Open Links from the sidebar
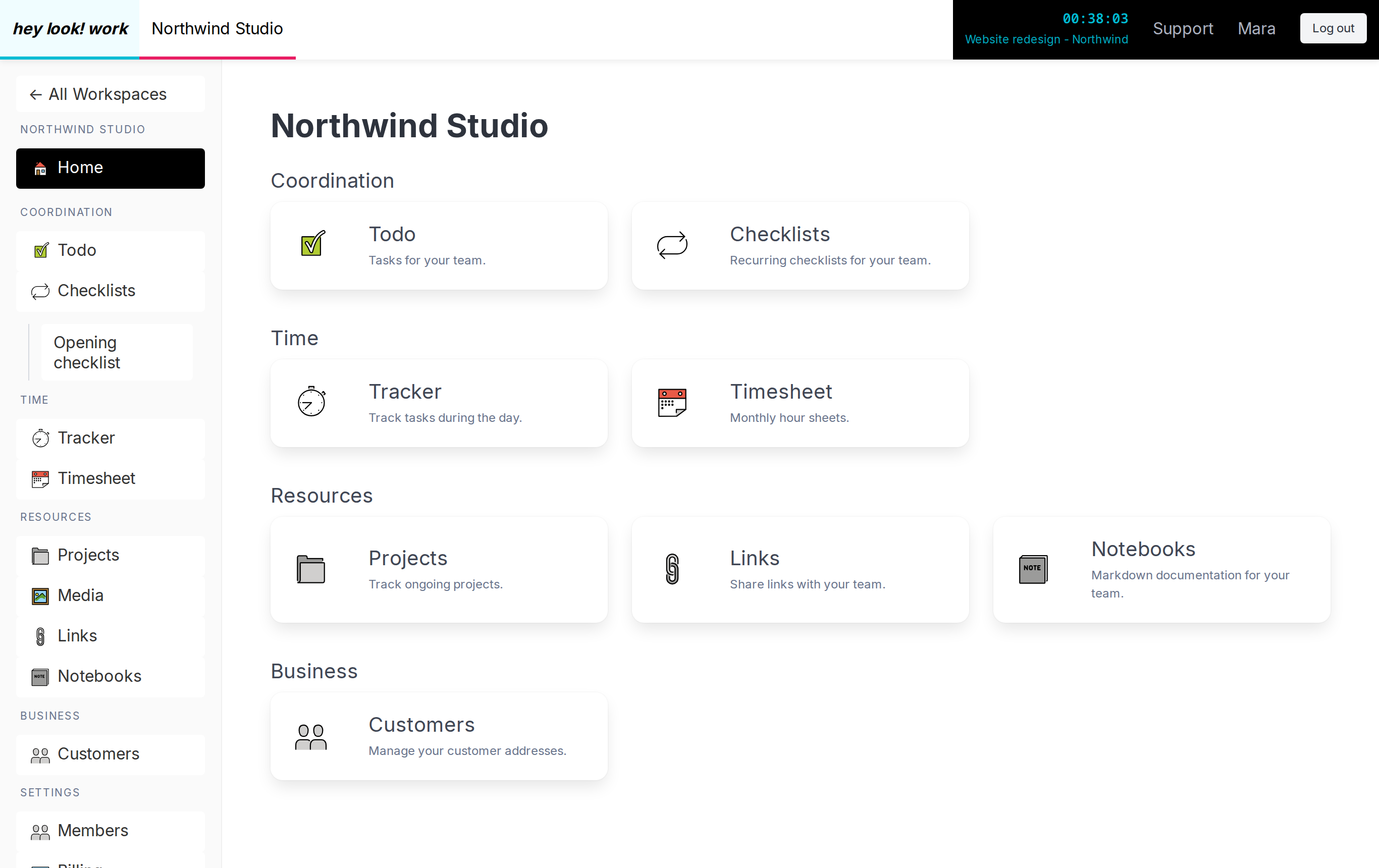 (x=111, y=637)
